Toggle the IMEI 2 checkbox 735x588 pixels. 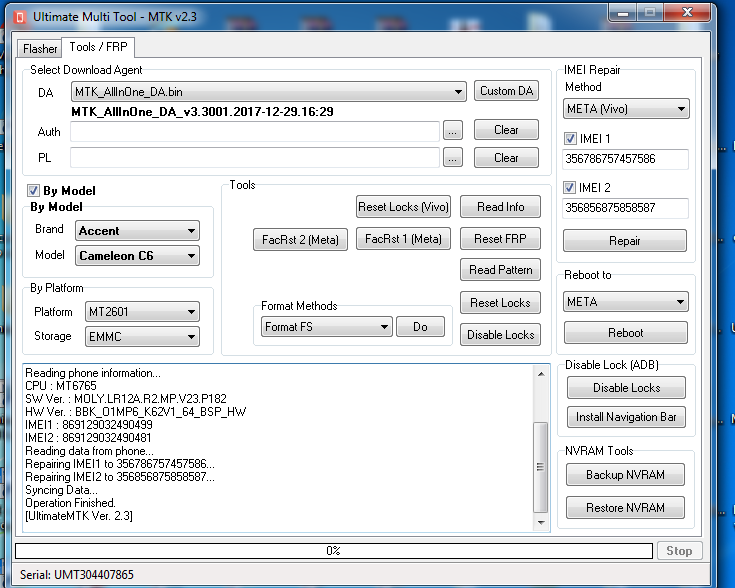point(569,188)
